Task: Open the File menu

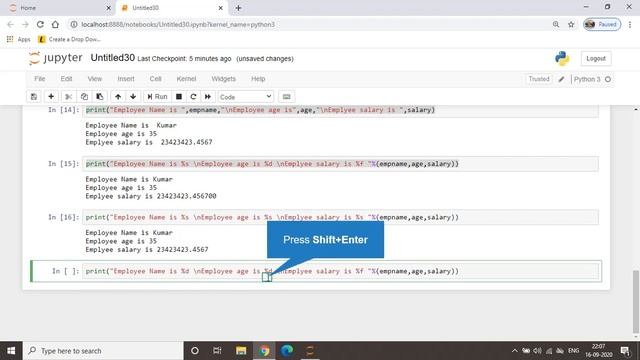Action: (x=40, y=79)
